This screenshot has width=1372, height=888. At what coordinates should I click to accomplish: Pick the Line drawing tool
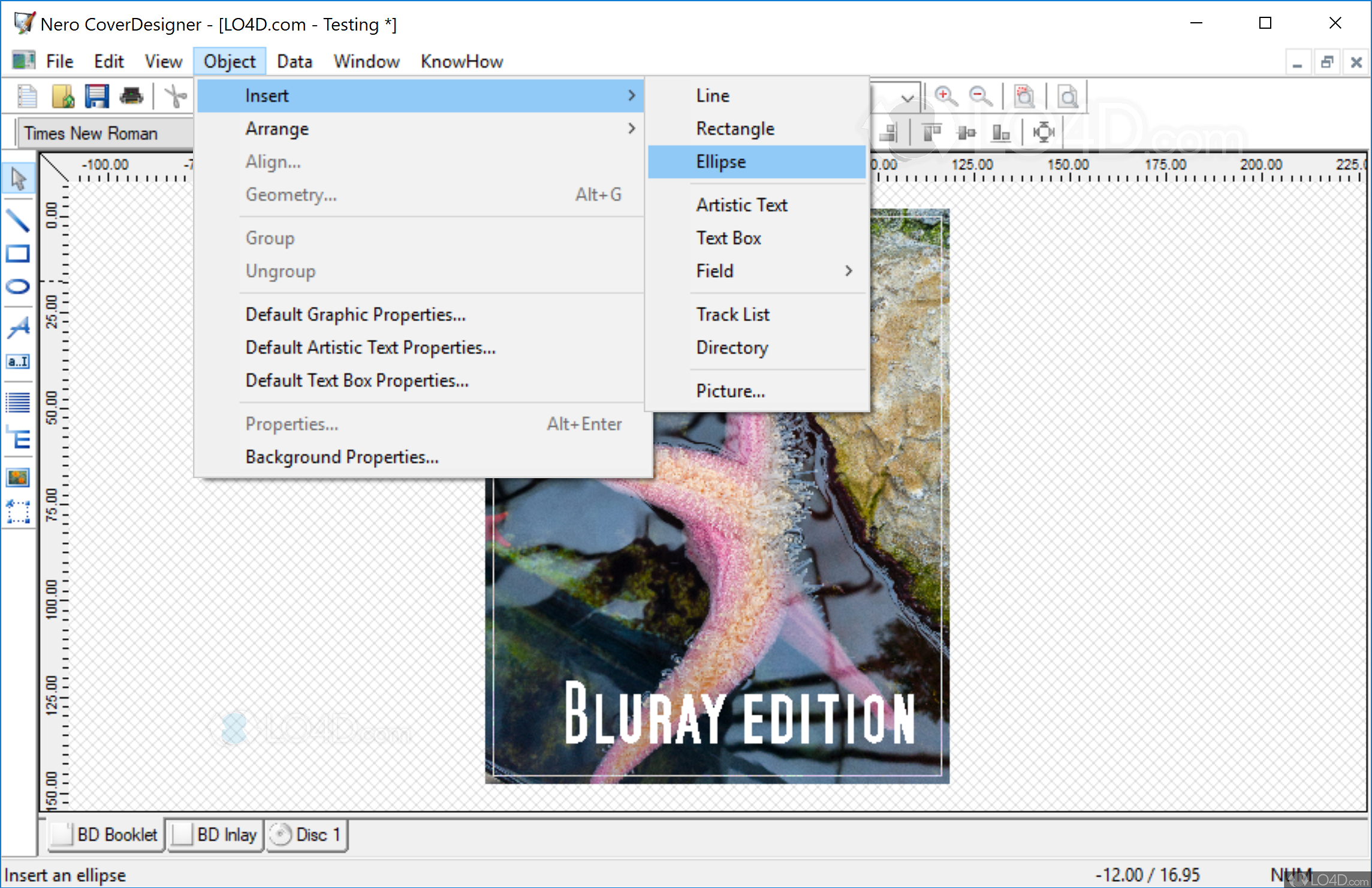pos(18,220)
